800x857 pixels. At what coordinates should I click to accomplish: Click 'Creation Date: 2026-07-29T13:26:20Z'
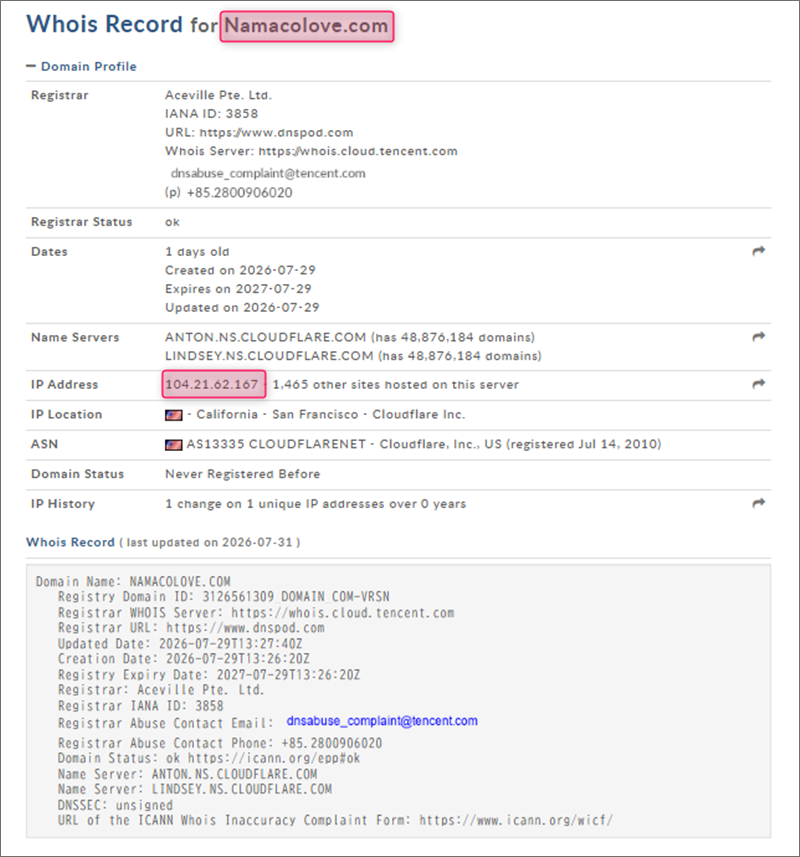coord(184,659)
